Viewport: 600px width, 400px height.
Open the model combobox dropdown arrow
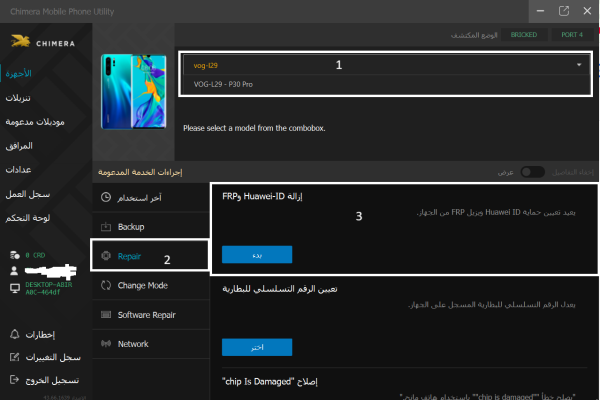click(579, 65)
